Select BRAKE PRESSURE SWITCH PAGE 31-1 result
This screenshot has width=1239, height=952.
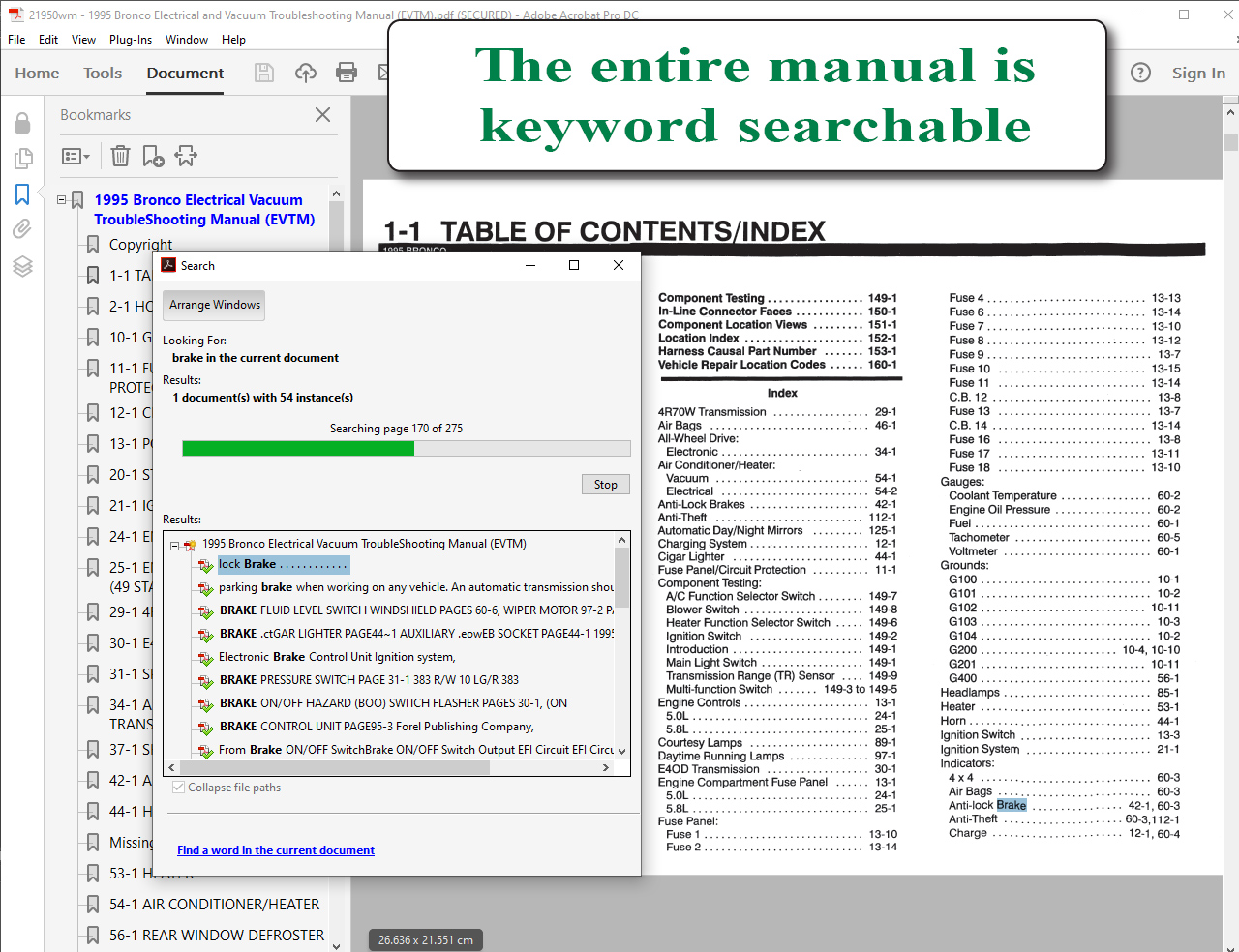(x=369, y=680)
